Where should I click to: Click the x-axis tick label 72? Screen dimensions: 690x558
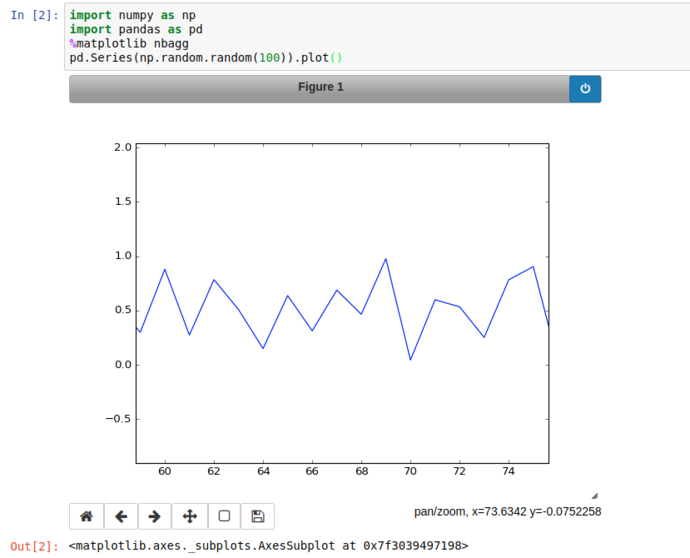pos(459,471)
